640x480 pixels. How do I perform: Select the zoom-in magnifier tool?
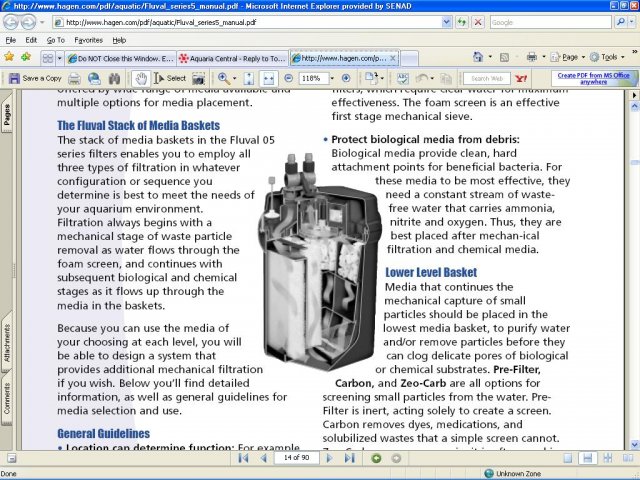224,78
